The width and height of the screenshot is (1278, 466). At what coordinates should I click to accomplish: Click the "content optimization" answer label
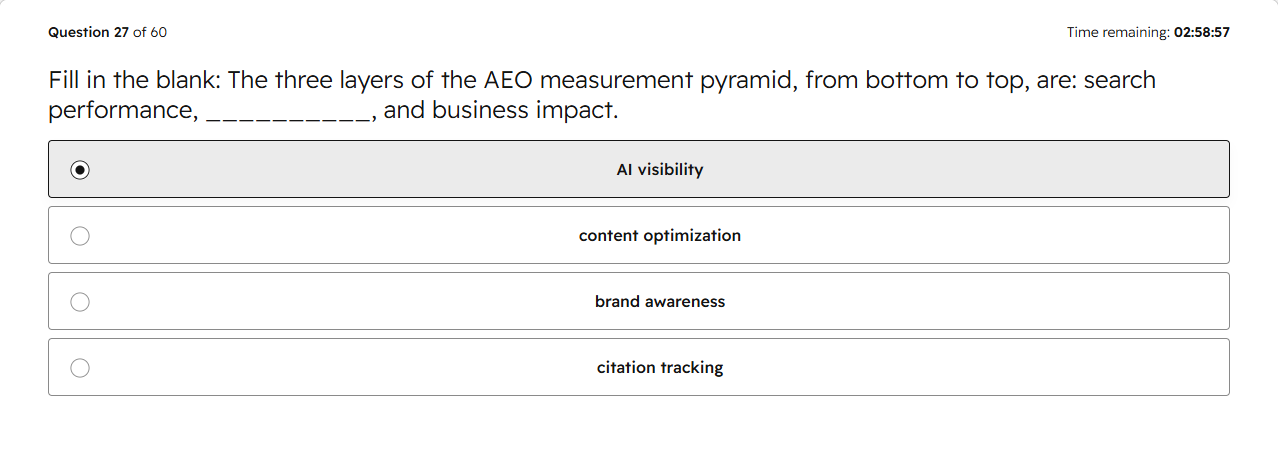coord(660,236)
